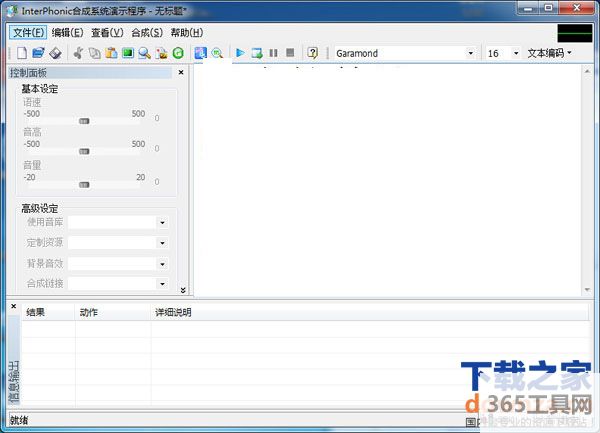Screen dimensions: 600x433
Task: Open the Garamond font dropdown
Action: click(x=470, y=53)
